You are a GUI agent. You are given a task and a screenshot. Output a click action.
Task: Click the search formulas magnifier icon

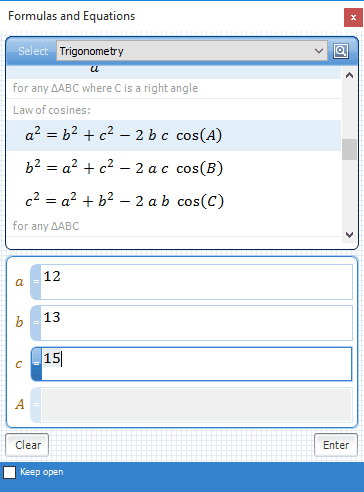point(341,51)
